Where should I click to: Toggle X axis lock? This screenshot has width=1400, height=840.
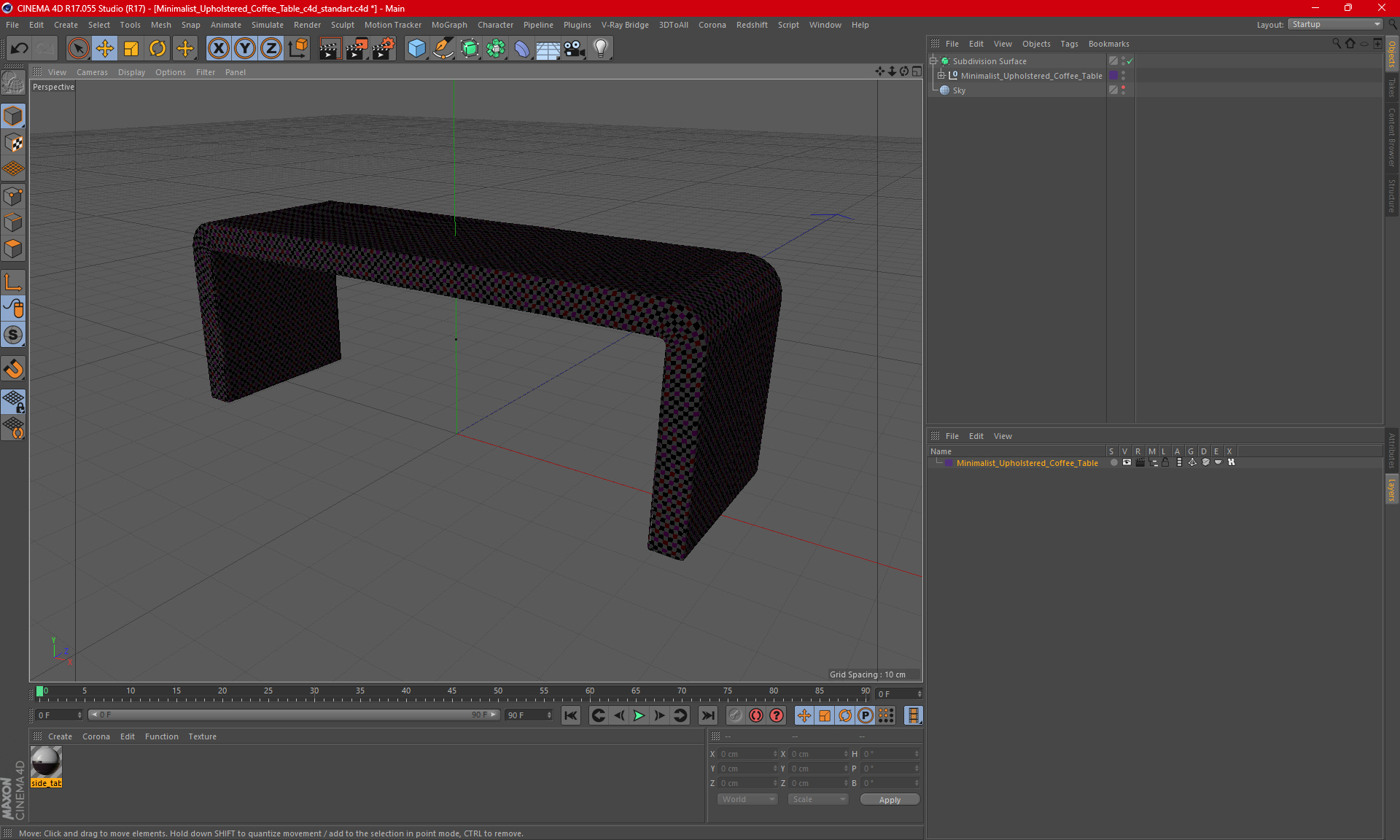(x=218, y=49)
